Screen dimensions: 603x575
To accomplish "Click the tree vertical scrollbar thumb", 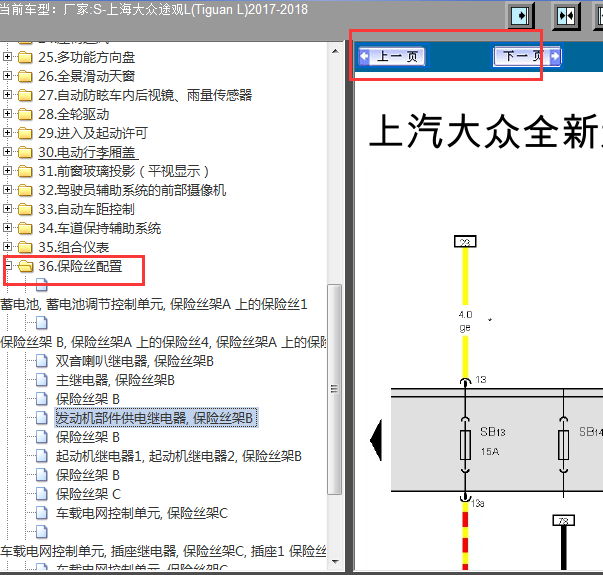I will [335, 389].
